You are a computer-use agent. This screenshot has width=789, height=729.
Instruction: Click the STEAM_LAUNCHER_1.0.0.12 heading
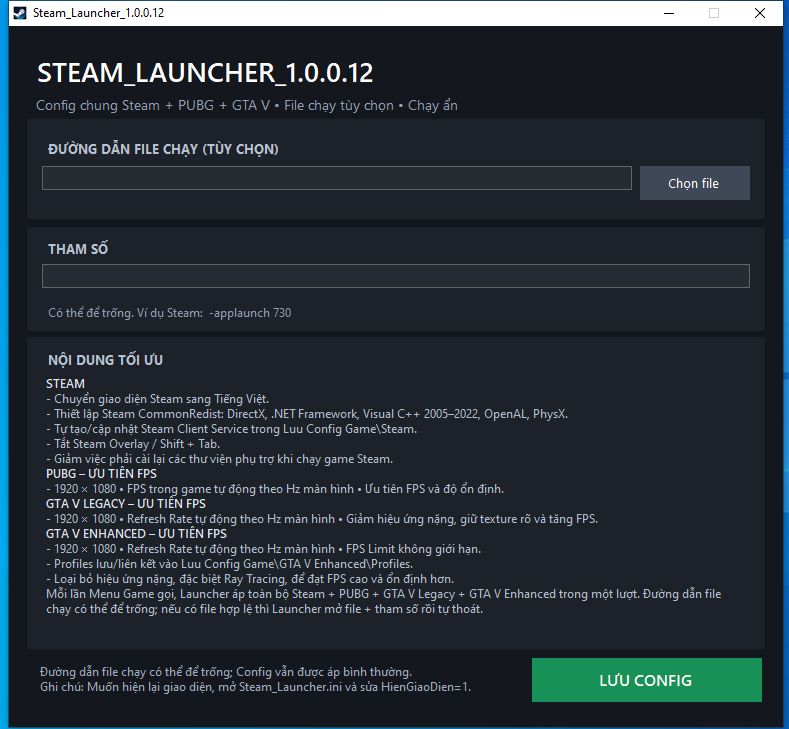pyautogui.click(x=205, y=73)
